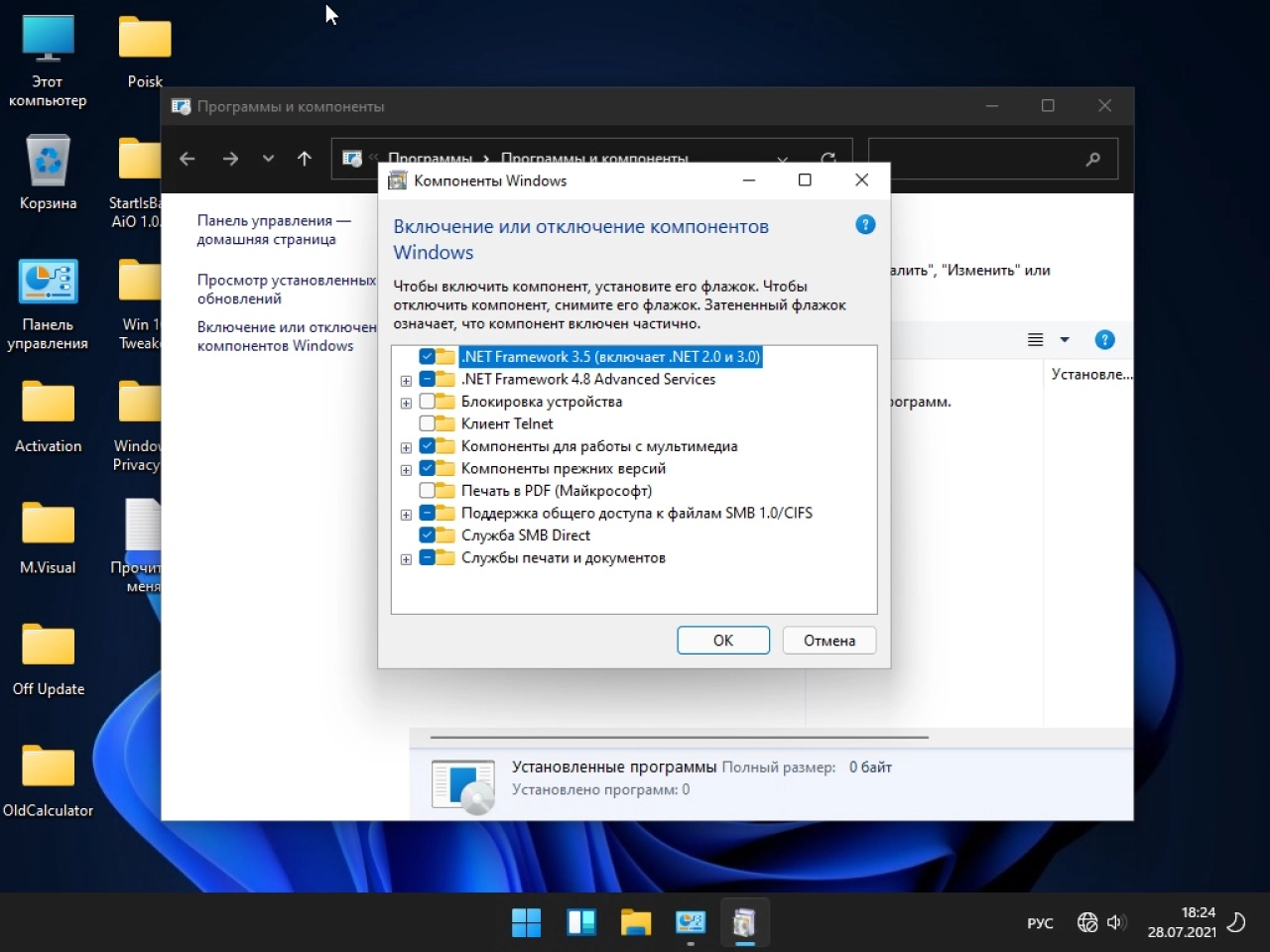The height and width of the screenshot is (952, 1270).
Task: Refresh the Programs and Components window
Action: pyautogui.click(x=828, y=159)
